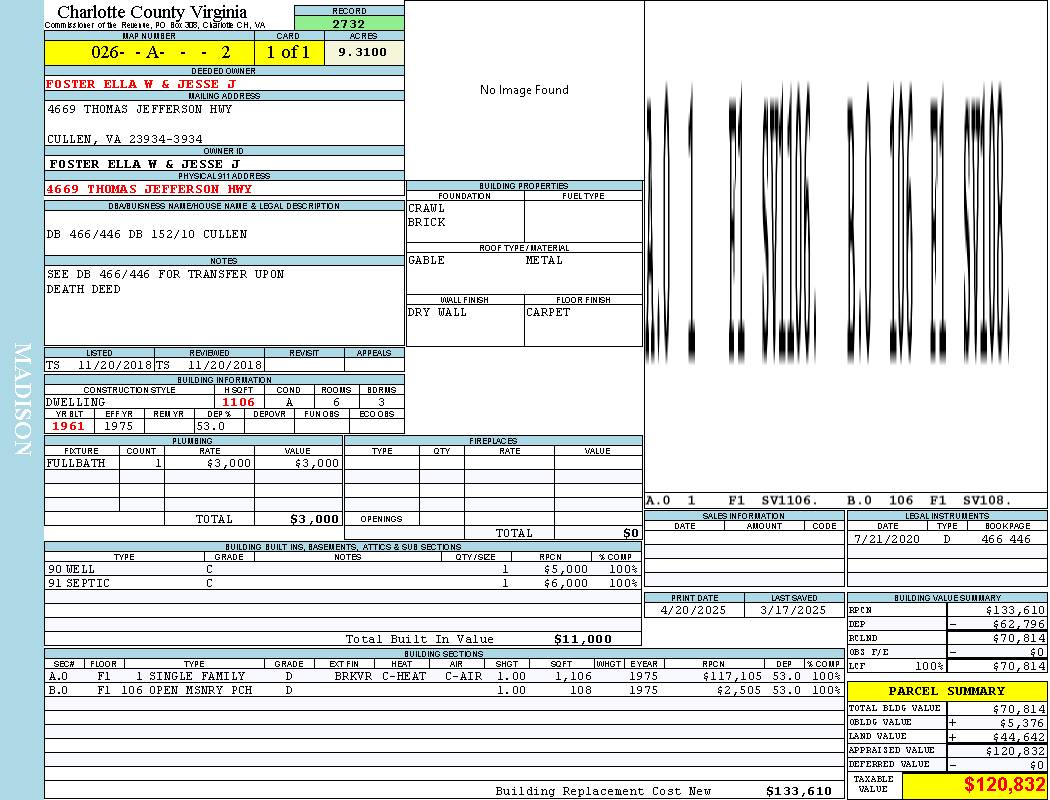Select the red physical 911 address
The width and height of the screenshot is (1050, 800).
(149, 189)
